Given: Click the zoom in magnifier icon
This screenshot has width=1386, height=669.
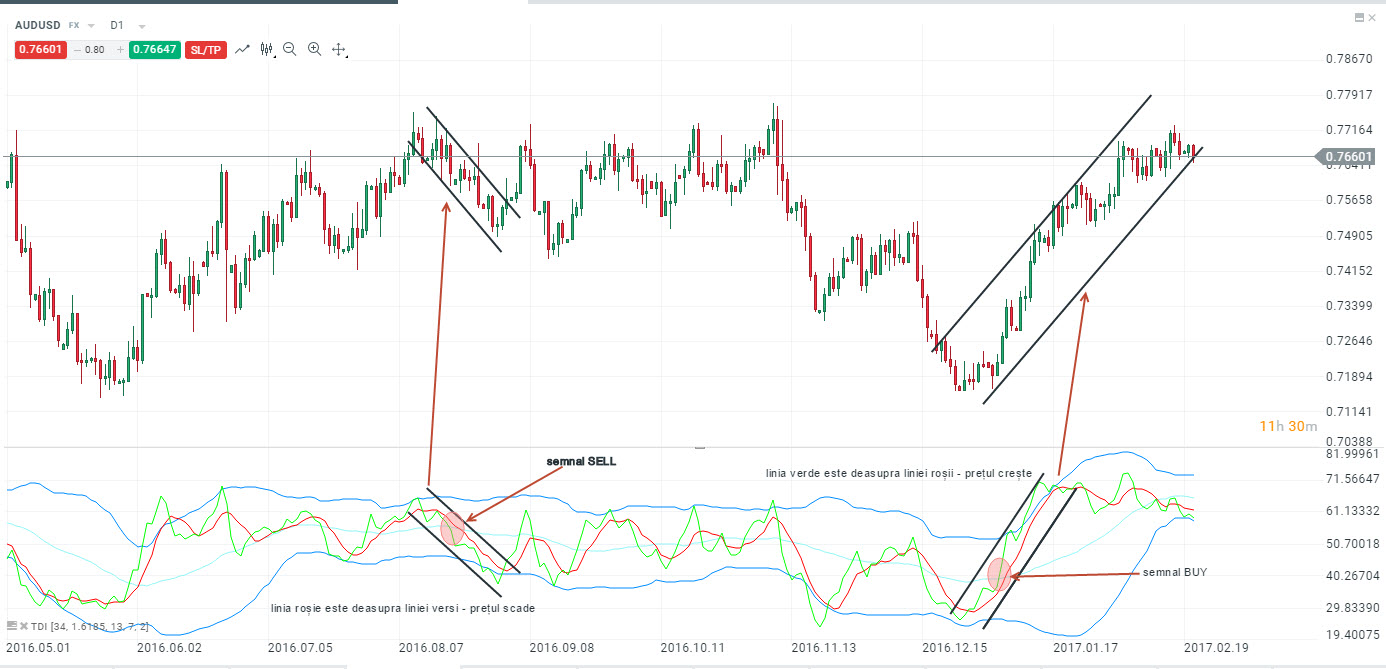Looking at the screenshot, I should (314, 49).
